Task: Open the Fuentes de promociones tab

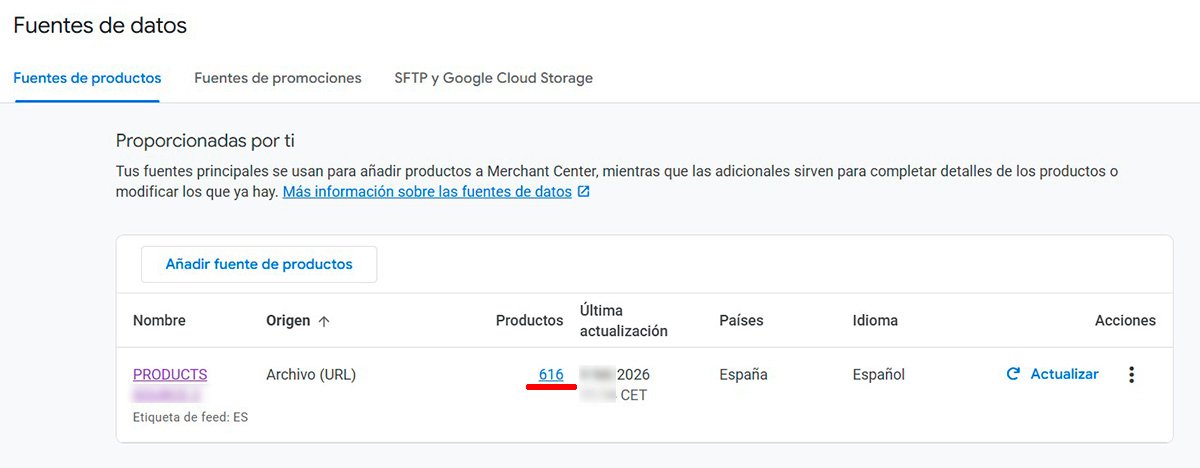Action: pyautogui.click(x=278, y=78)
